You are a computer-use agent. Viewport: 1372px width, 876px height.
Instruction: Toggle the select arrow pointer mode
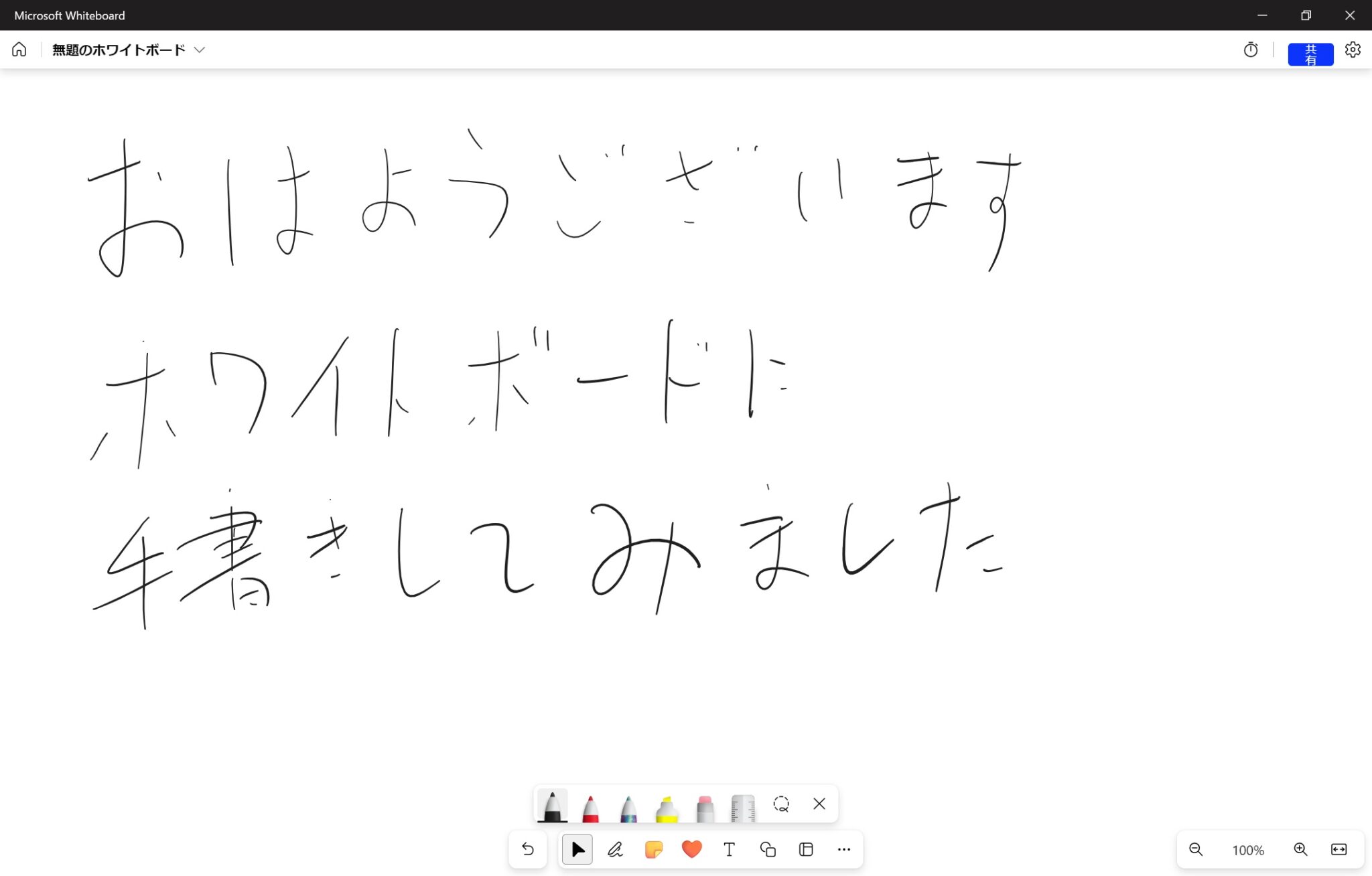coord(577,849)
